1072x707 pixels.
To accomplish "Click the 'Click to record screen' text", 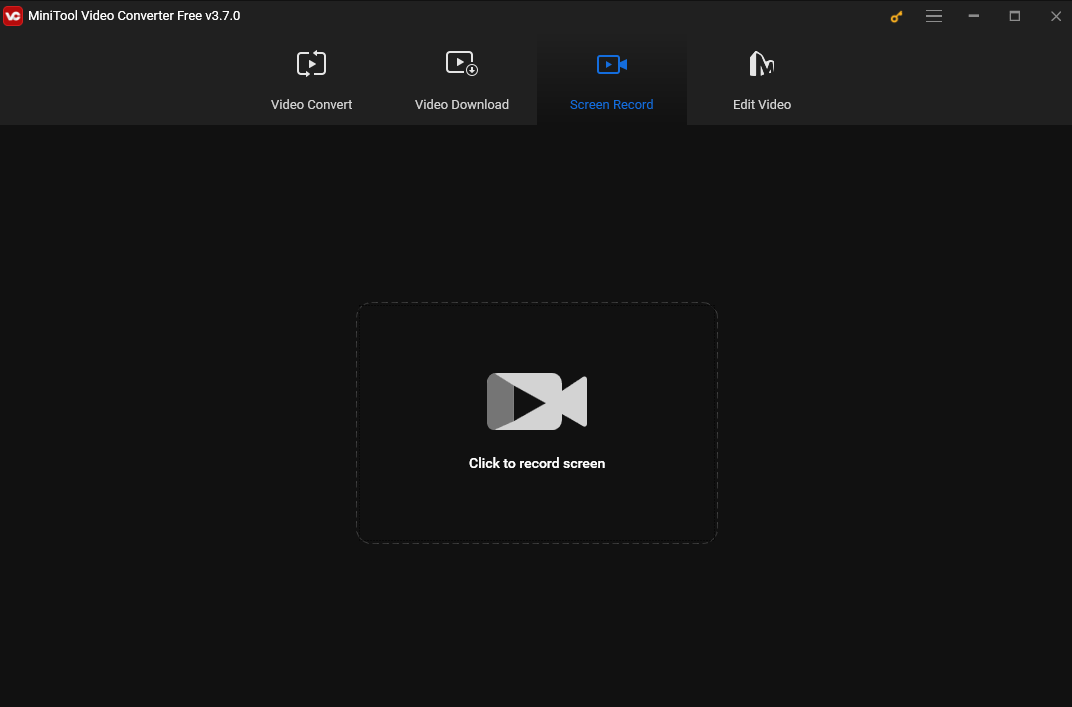I will 537,463.
